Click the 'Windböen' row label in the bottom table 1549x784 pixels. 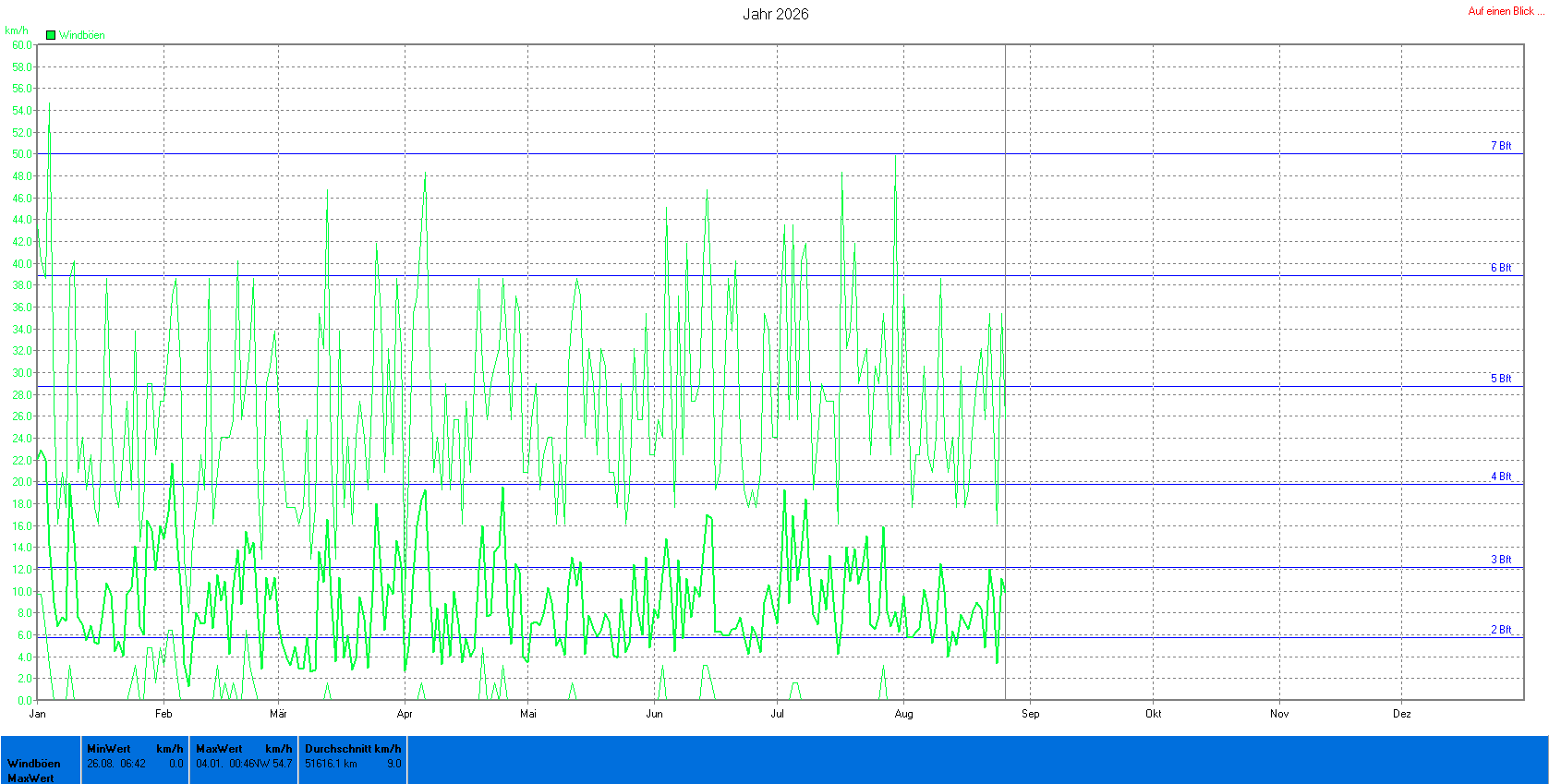coord(34,764)
